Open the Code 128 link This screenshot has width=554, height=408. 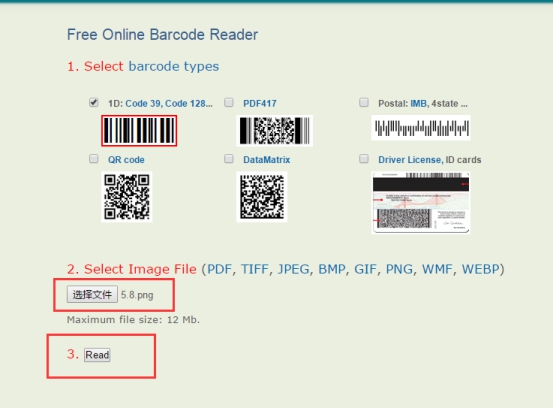point(189,104)
